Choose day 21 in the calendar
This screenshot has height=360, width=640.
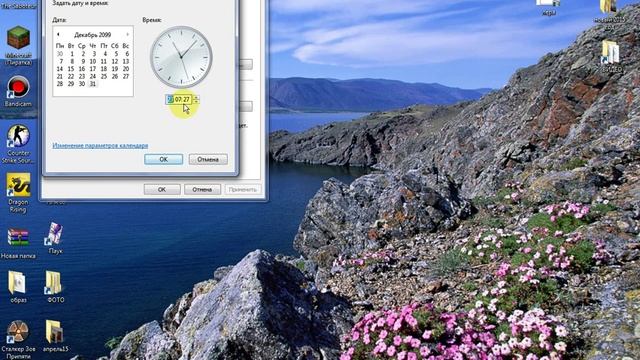60,76
